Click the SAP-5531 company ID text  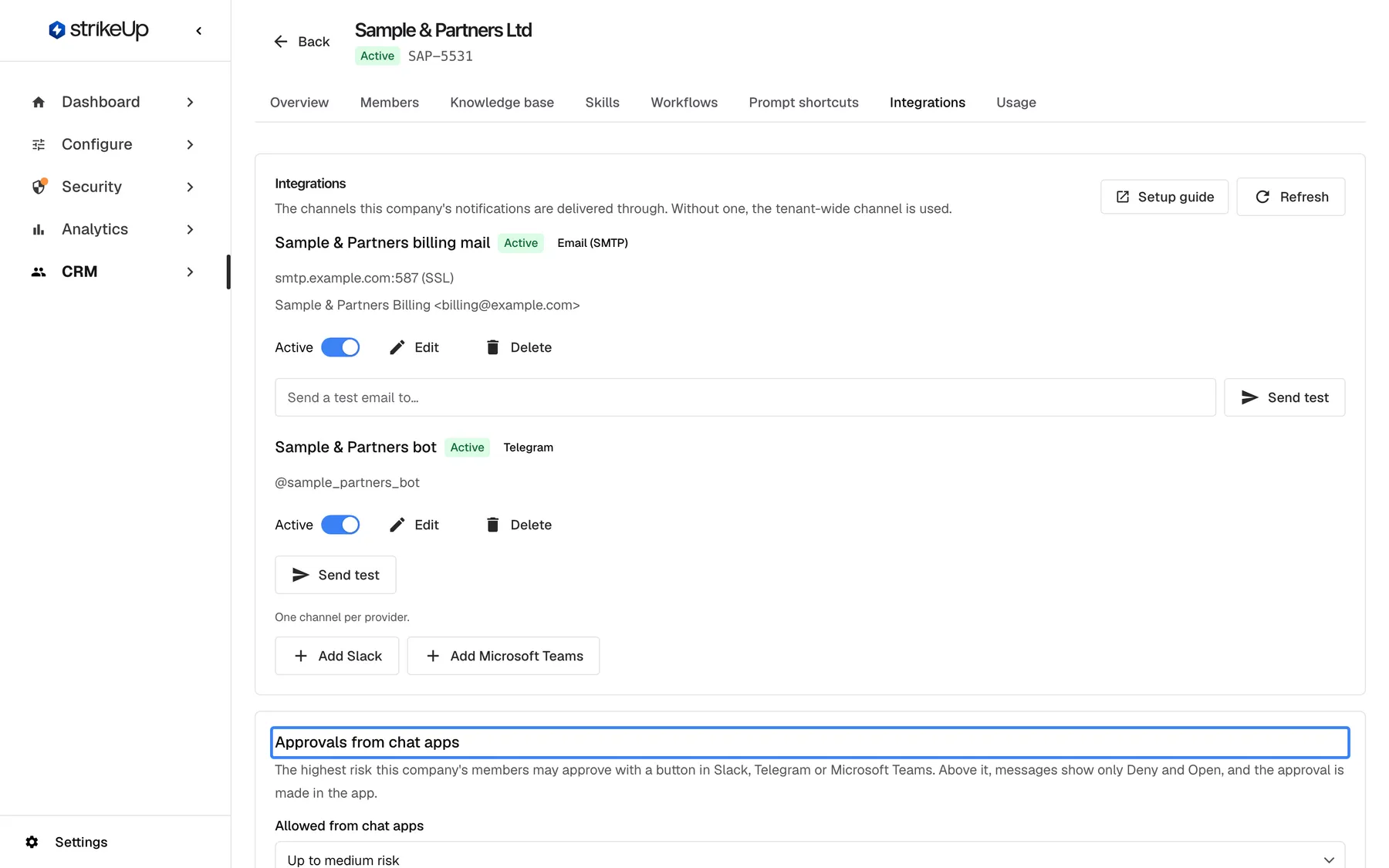coord(440,56)
